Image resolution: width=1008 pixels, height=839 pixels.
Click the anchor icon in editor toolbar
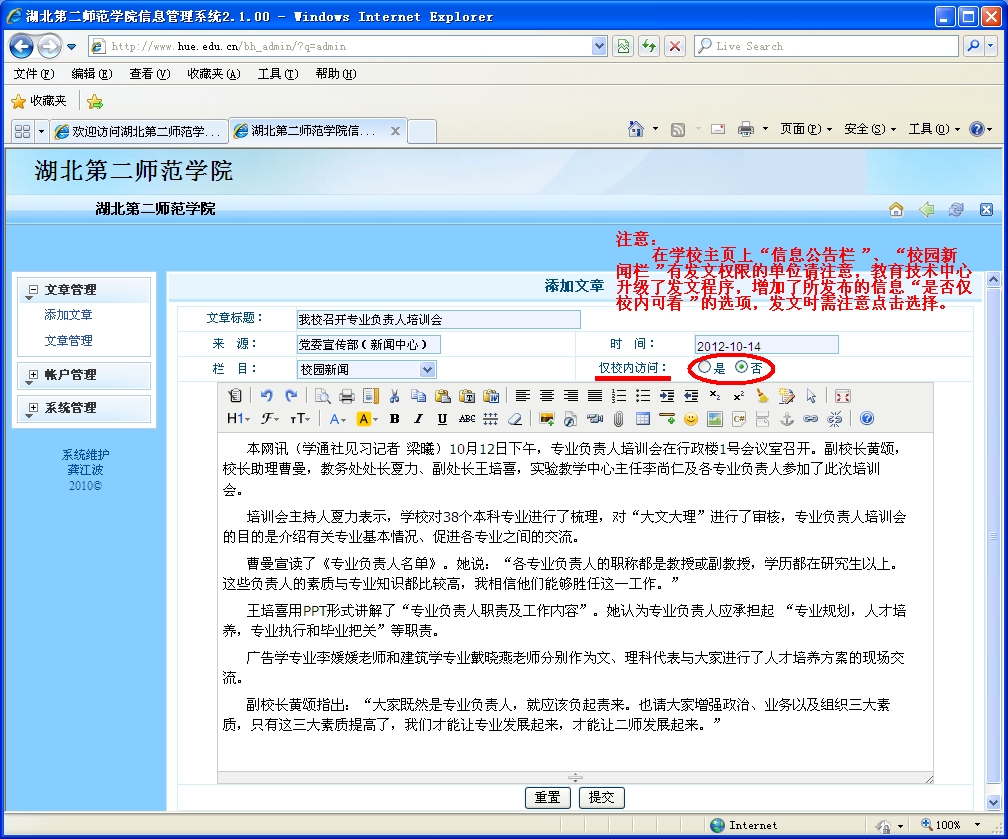pos(786,419)
